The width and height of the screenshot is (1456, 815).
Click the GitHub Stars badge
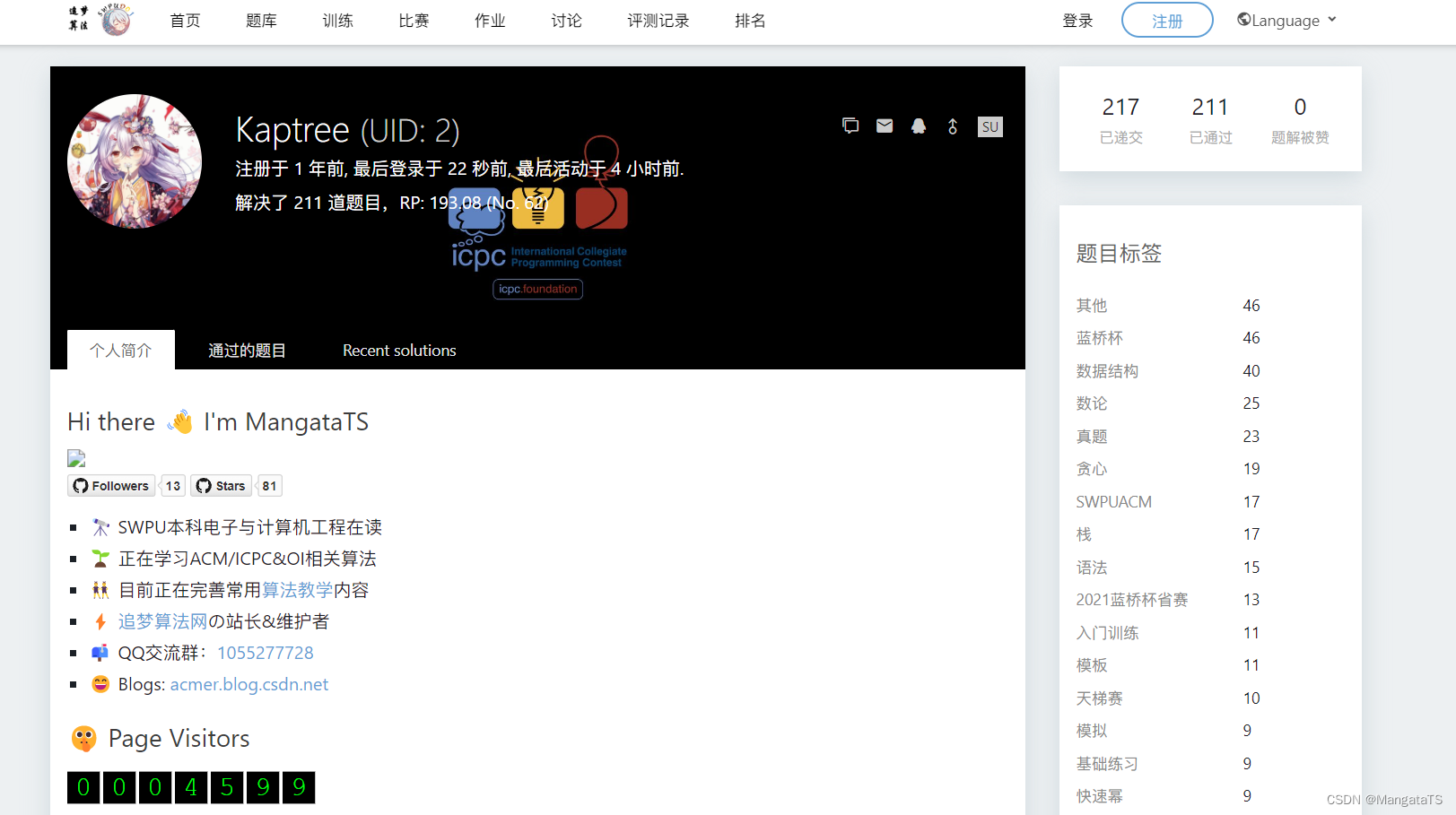click(x=222, y=486)
